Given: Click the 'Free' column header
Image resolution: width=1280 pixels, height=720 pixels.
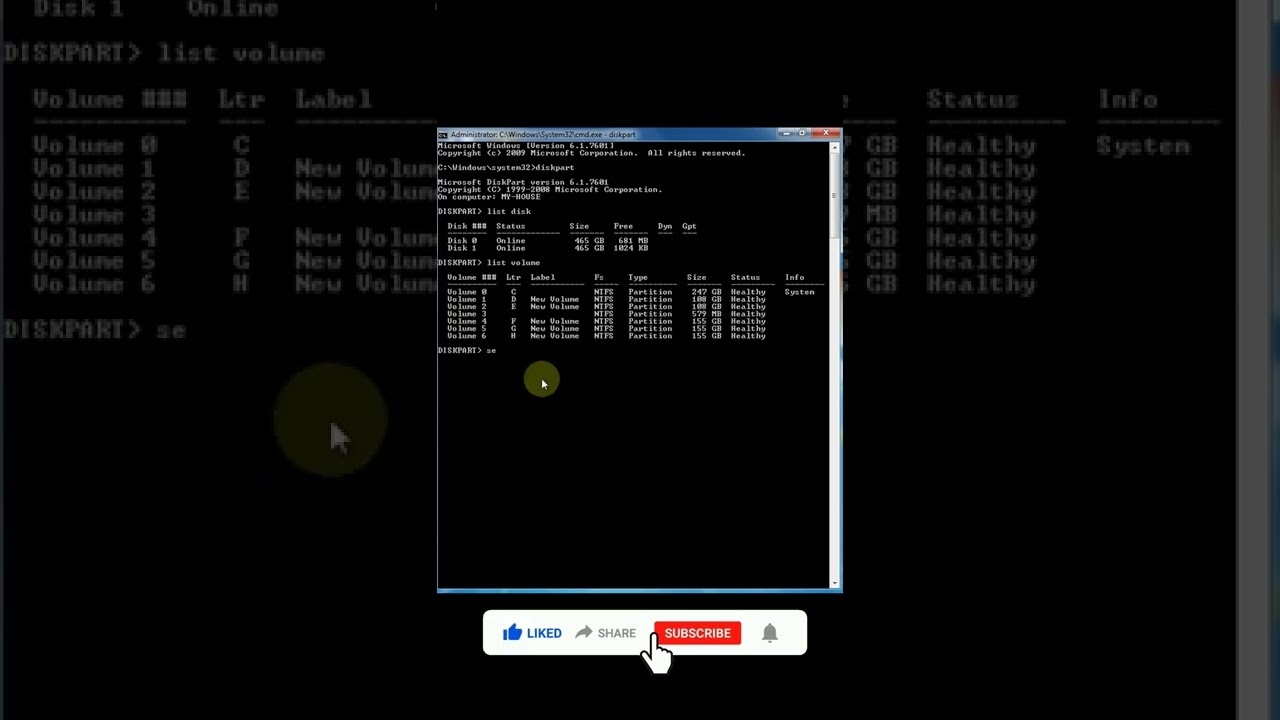Looking at the screenshot, I should [x=623, y=226].
